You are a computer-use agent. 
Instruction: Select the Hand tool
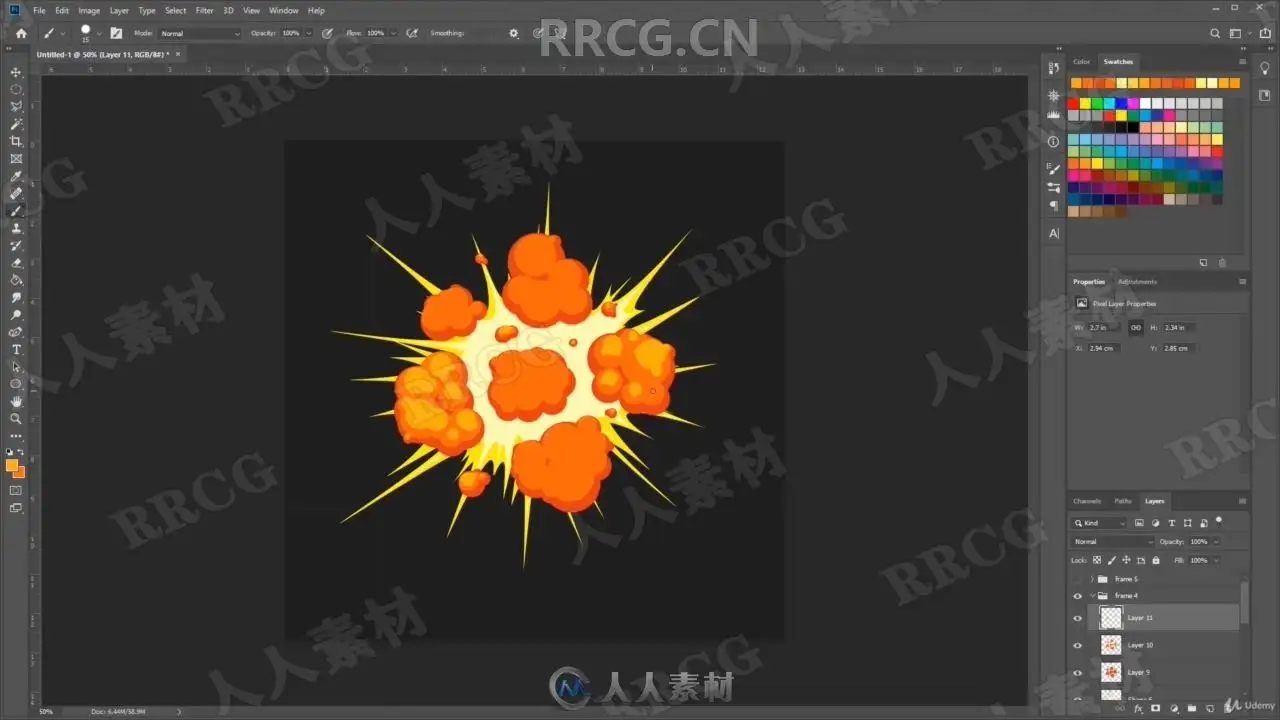point(16,401)
